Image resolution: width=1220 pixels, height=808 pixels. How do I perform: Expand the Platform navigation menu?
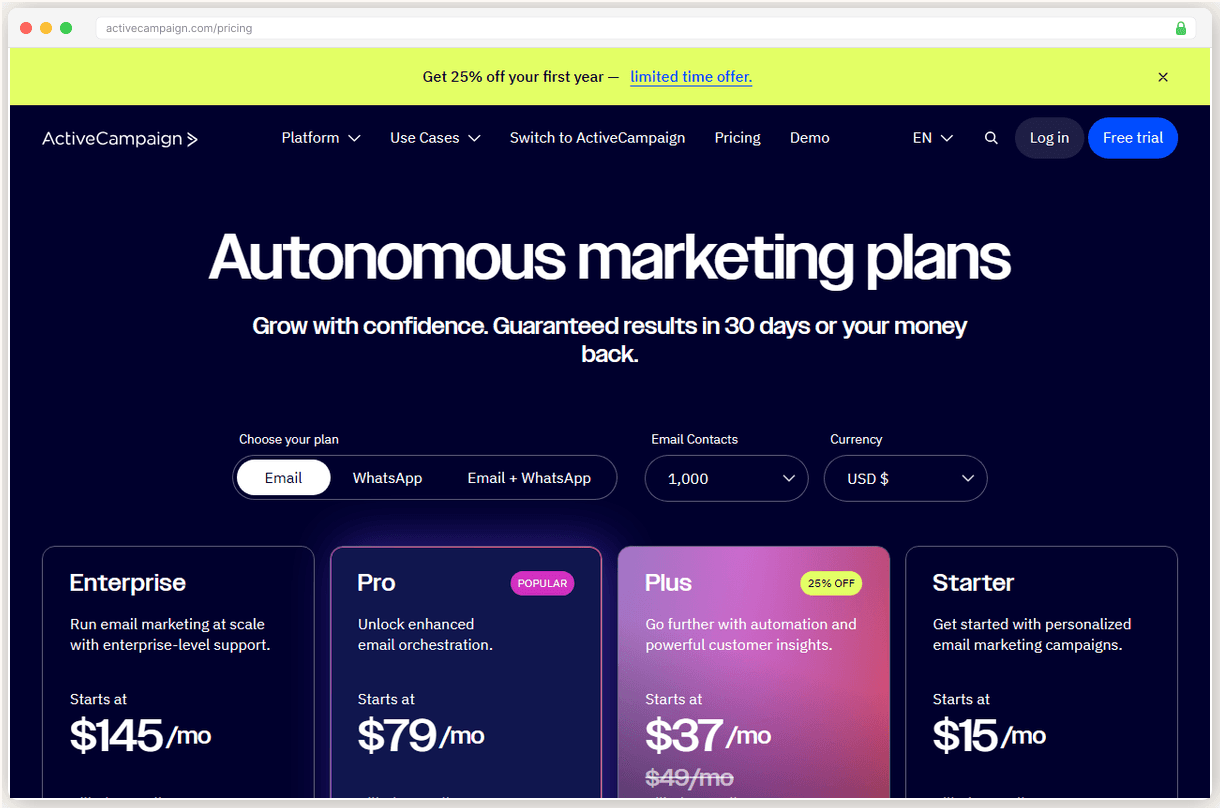pyautogui.click(x=320, y=138)
